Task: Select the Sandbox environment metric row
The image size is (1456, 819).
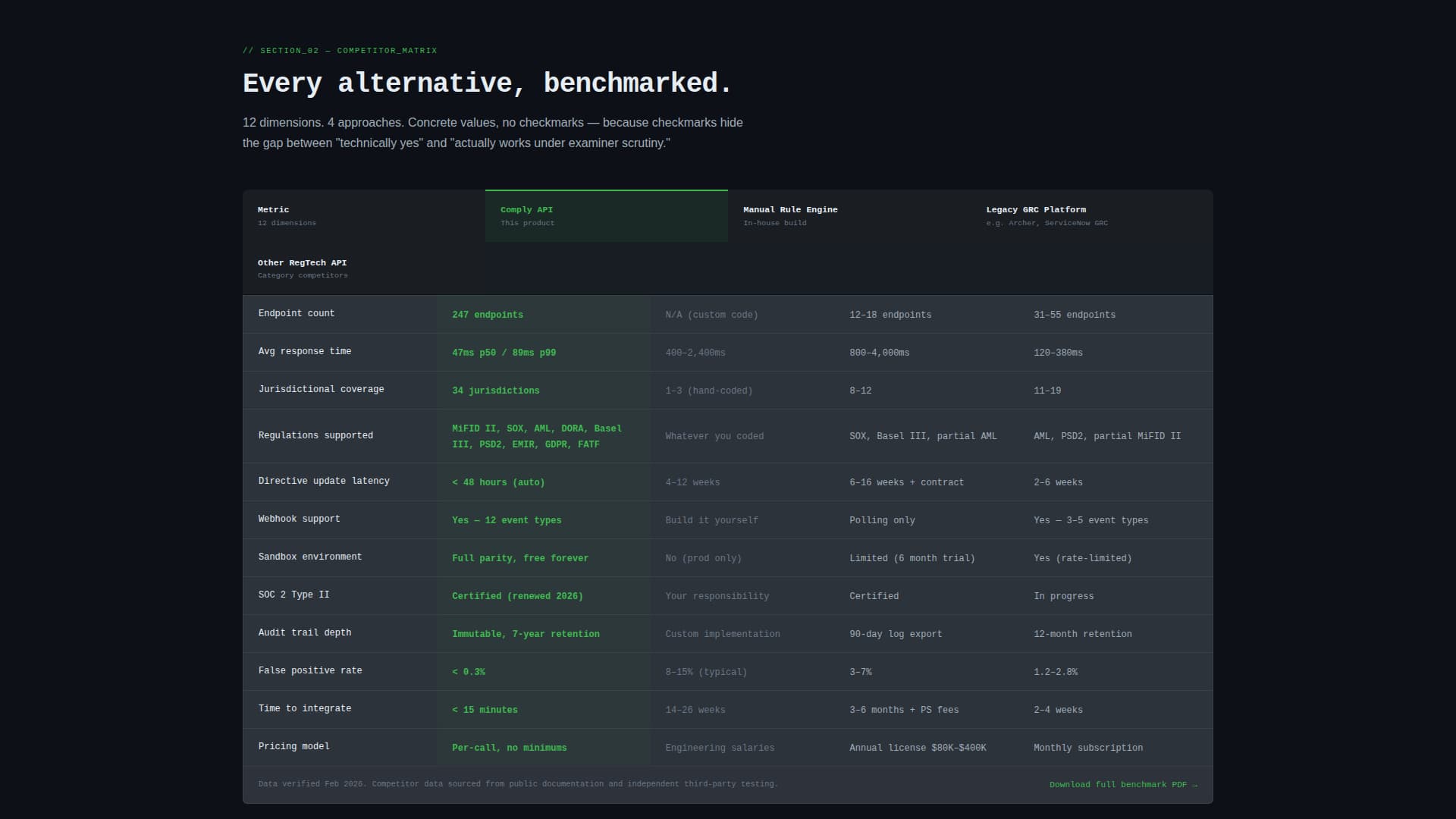Action: 310,557
